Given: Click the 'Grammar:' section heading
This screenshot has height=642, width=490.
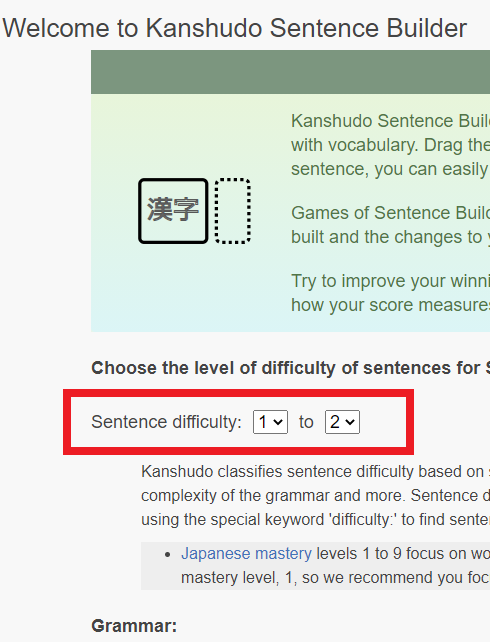Looking at the screenshot, I should coord(134,626).
